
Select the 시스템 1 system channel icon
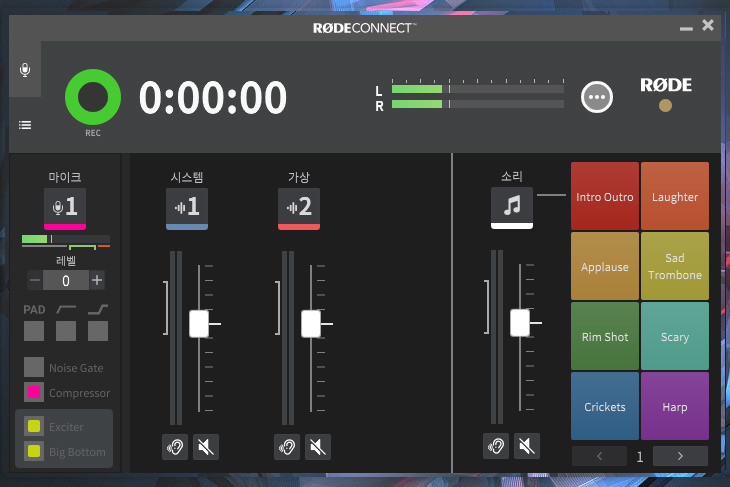pos(187,209)
